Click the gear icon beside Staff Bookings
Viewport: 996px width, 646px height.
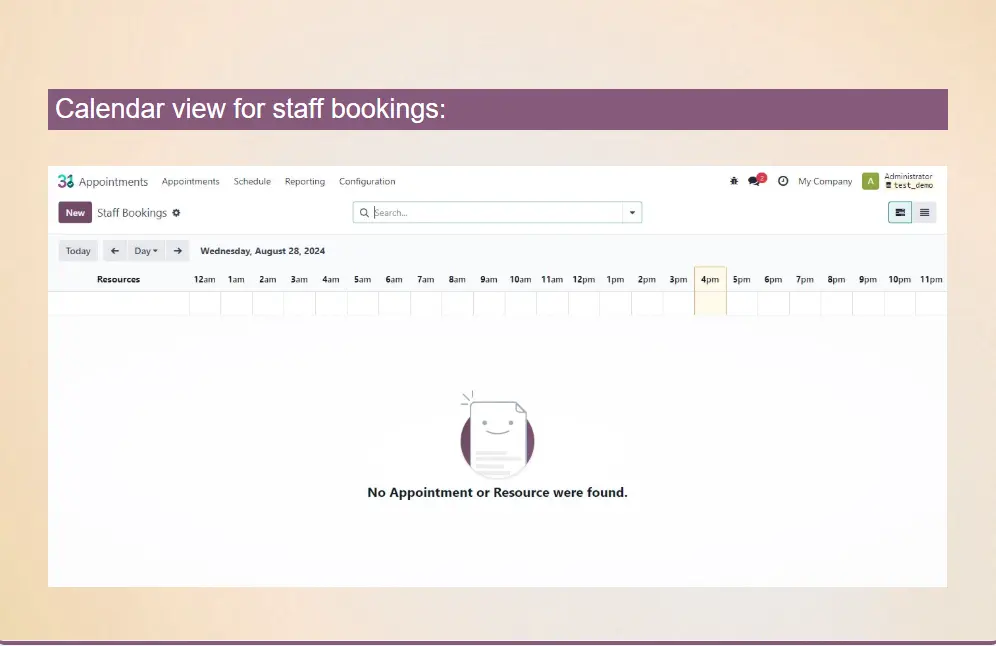pos(177,213)
